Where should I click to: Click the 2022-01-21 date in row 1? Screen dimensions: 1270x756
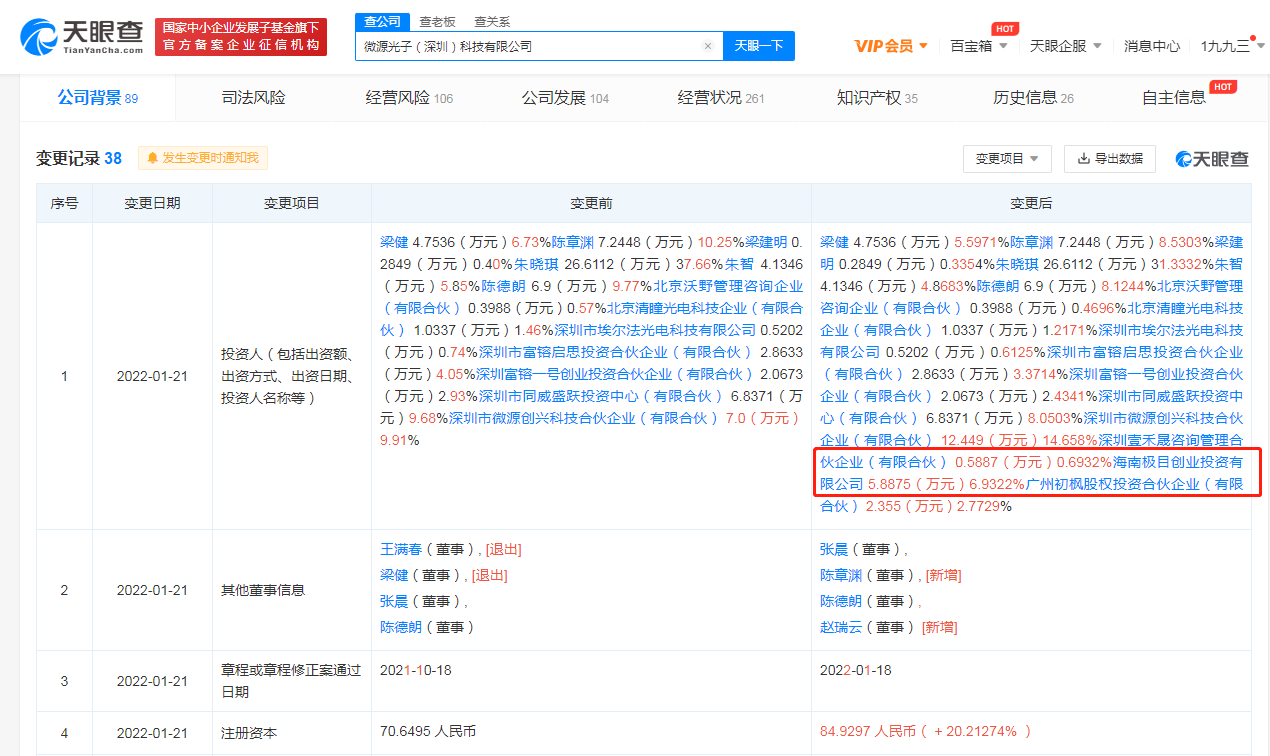click(152, 376)
